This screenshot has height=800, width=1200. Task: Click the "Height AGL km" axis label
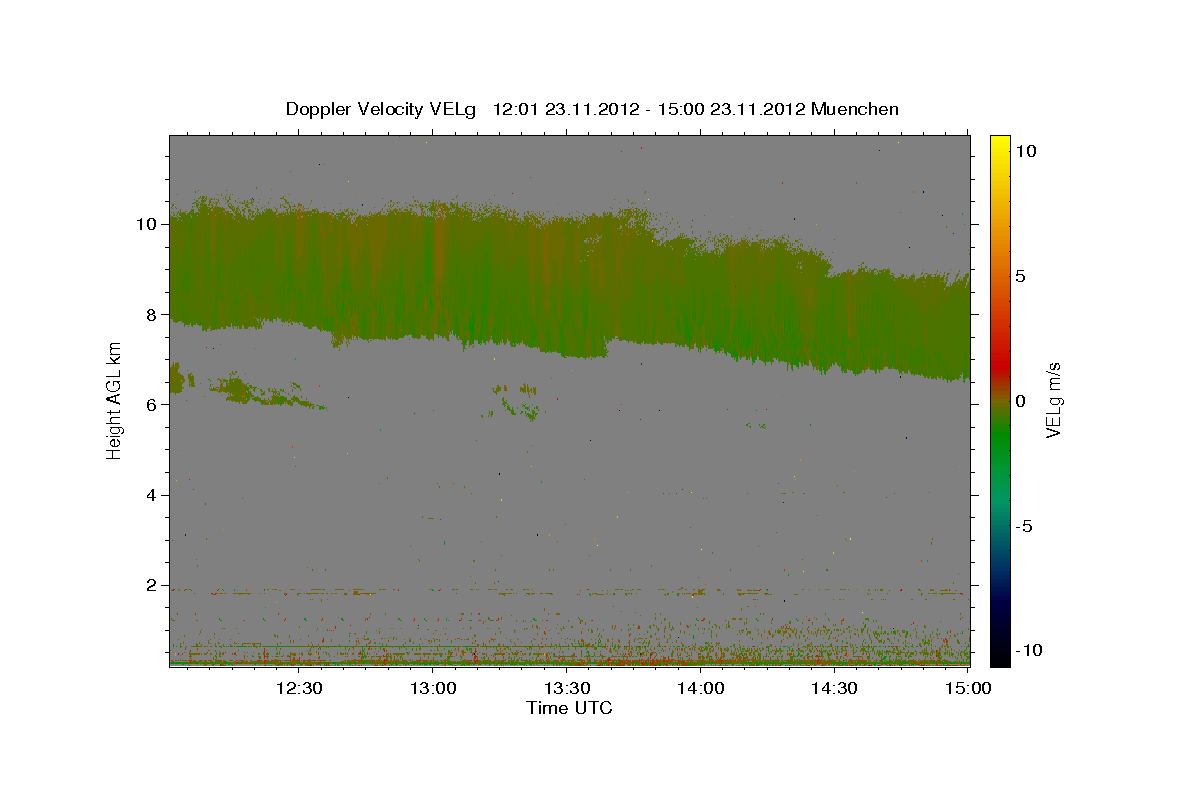pyautogui.click(x=115, y=400)
